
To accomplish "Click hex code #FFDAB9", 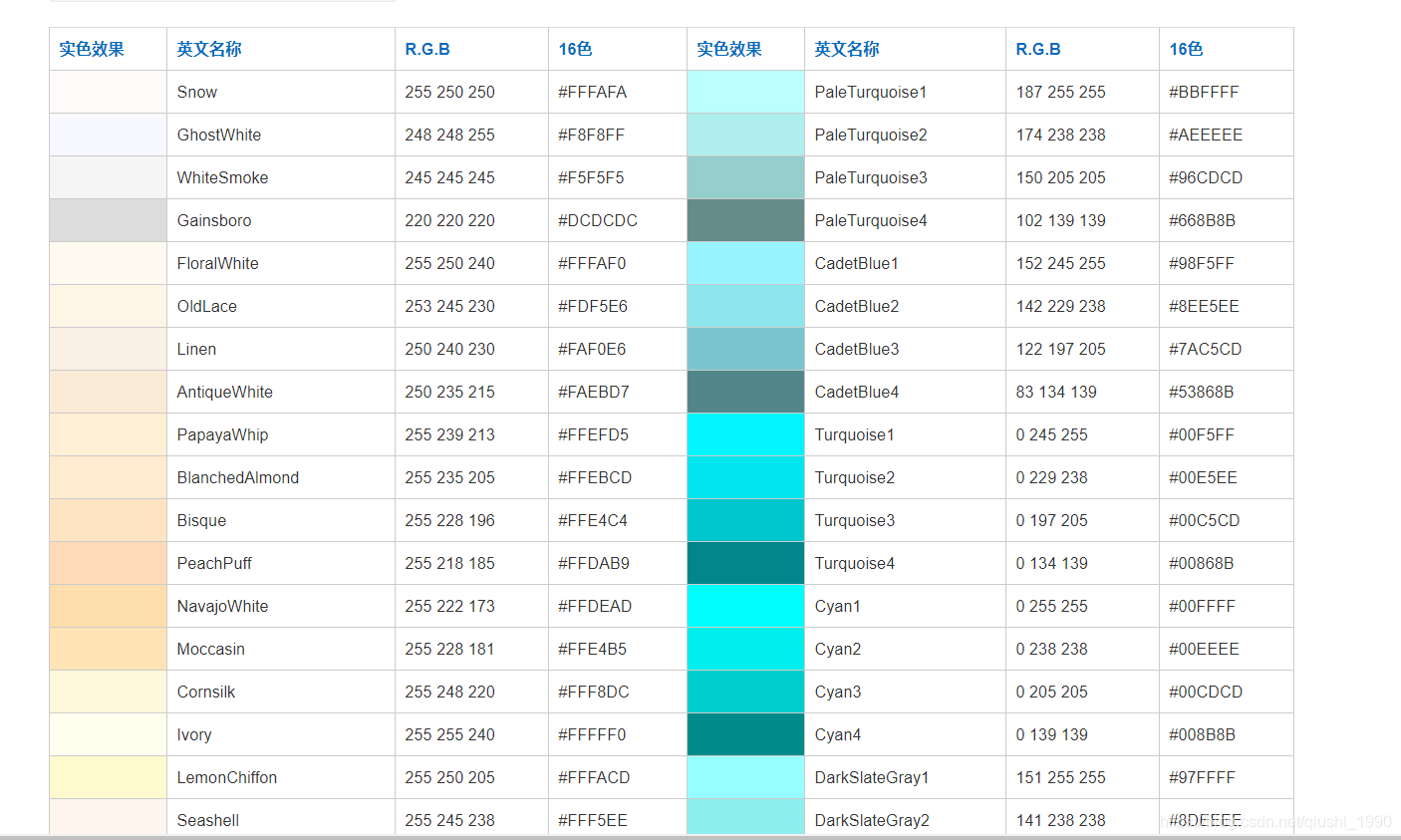I will coord(594,563).
